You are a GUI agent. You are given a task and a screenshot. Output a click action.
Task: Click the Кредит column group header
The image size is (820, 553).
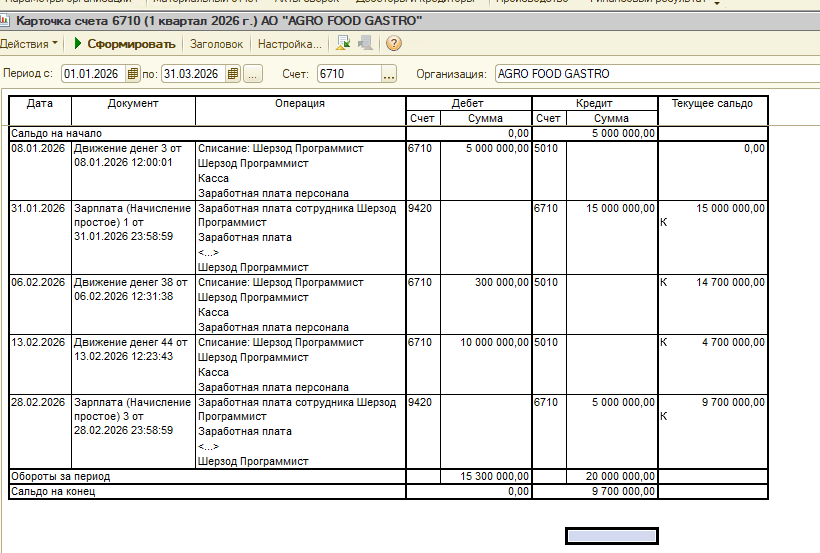click(595, 104)
